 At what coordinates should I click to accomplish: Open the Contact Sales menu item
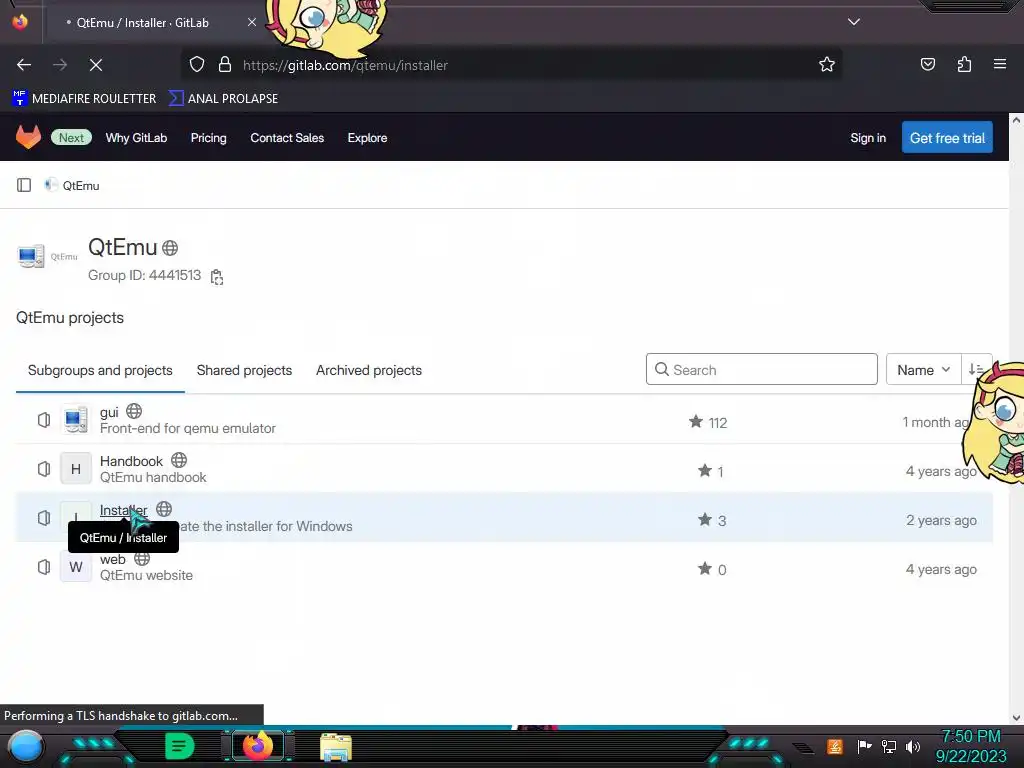[x=287, y=138]
